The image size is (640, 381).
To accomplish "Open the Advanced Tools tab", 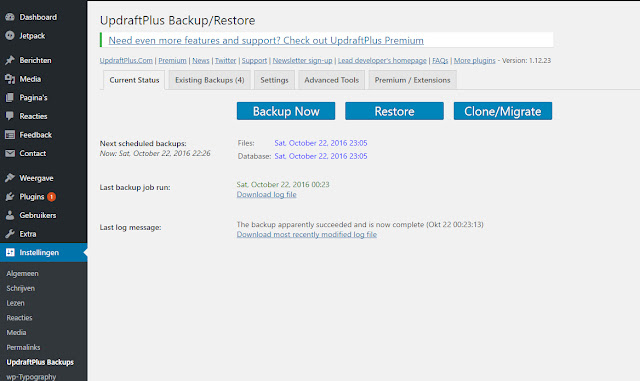I will [331, 80].
